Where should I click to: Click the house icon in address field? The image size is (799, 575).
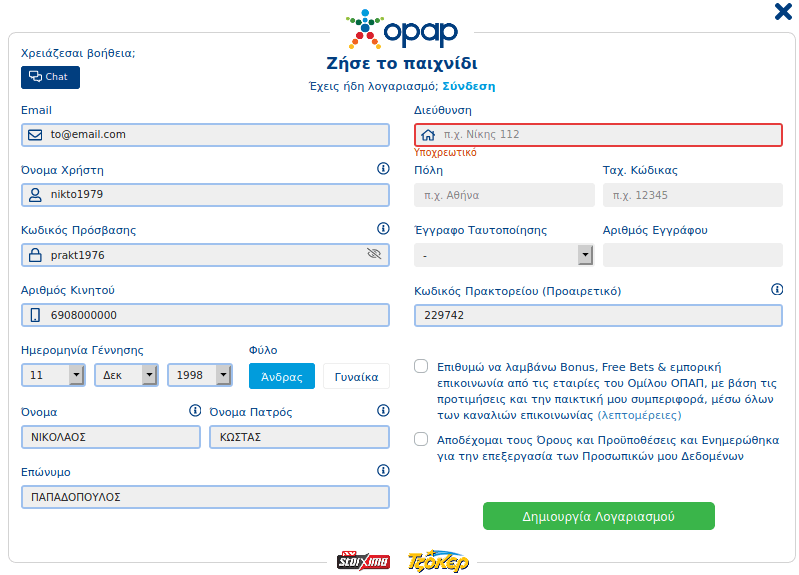(428, 135)
